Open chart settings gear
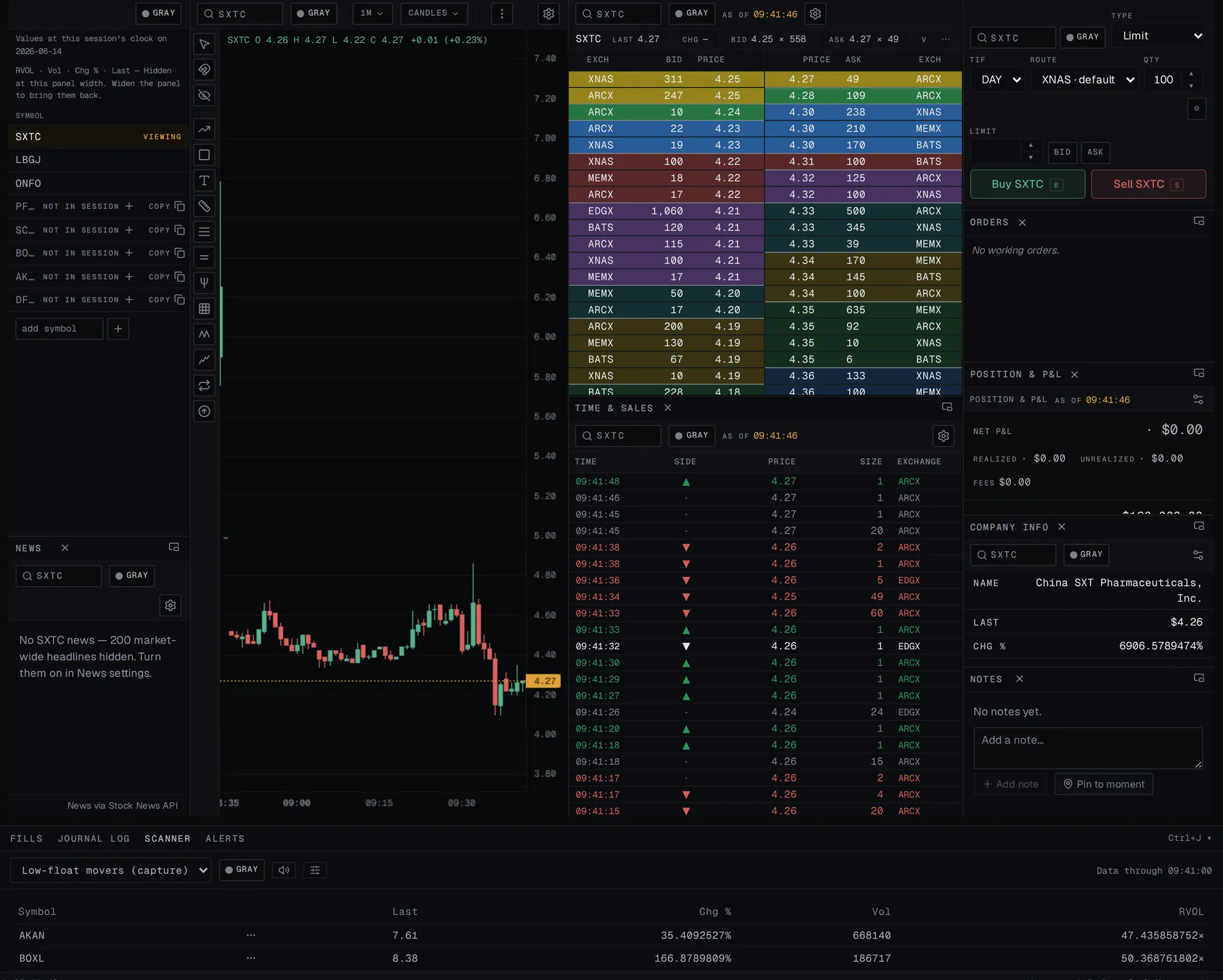Screen dimensions: 1223x980 point(549,13)
